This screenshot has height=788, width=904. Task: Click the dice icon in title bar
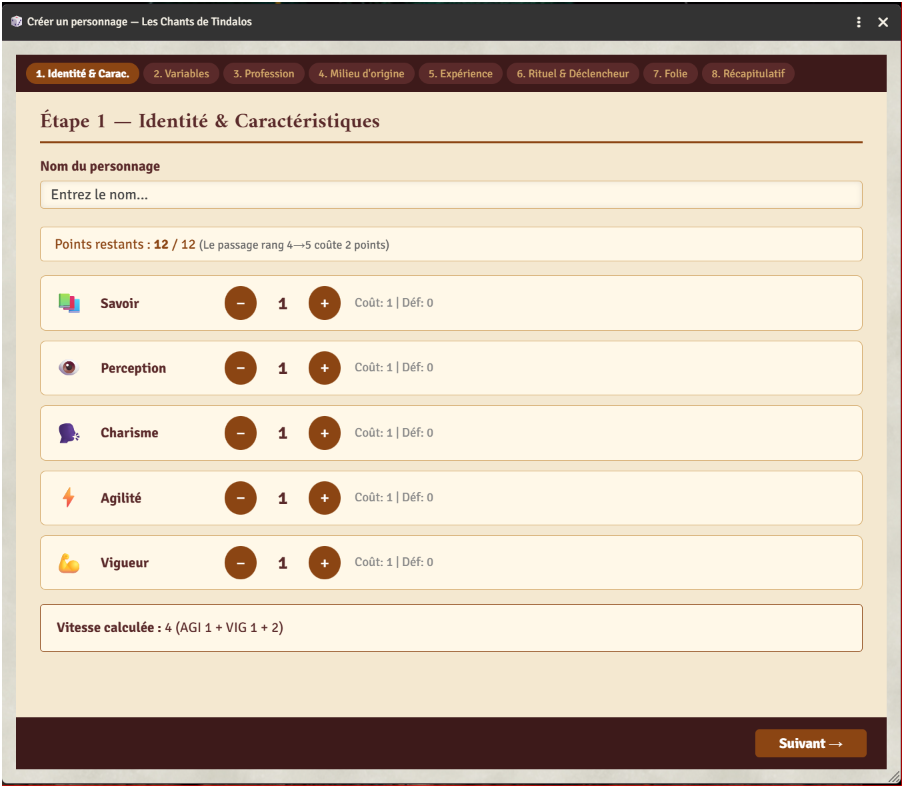point(16,21)
